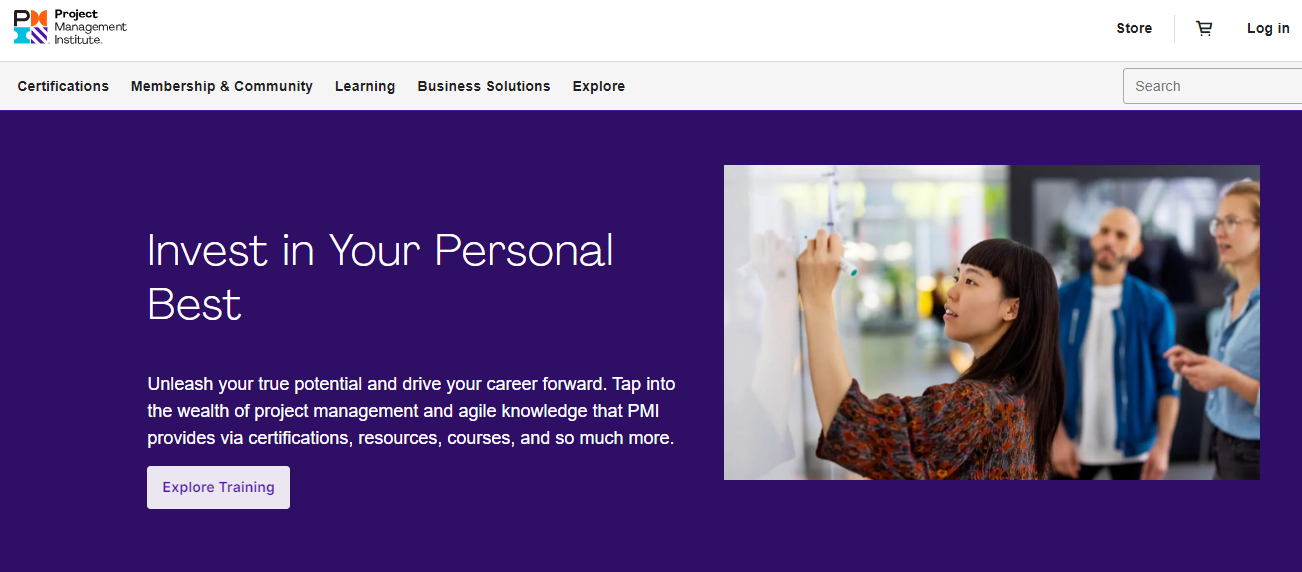Click the Project Management Institute logo text
1302x572 pixels.
click(x=90, y=27)
